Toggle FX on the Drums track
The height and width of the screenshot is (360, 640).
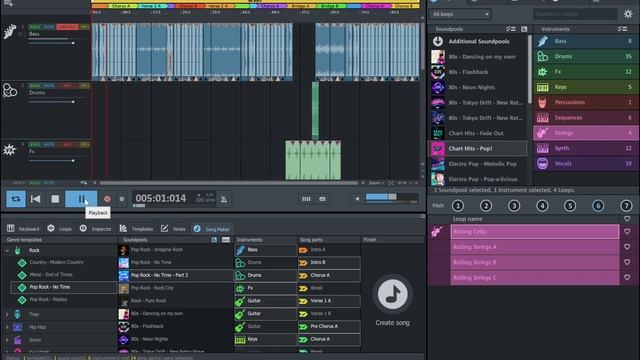click(84, 86)
